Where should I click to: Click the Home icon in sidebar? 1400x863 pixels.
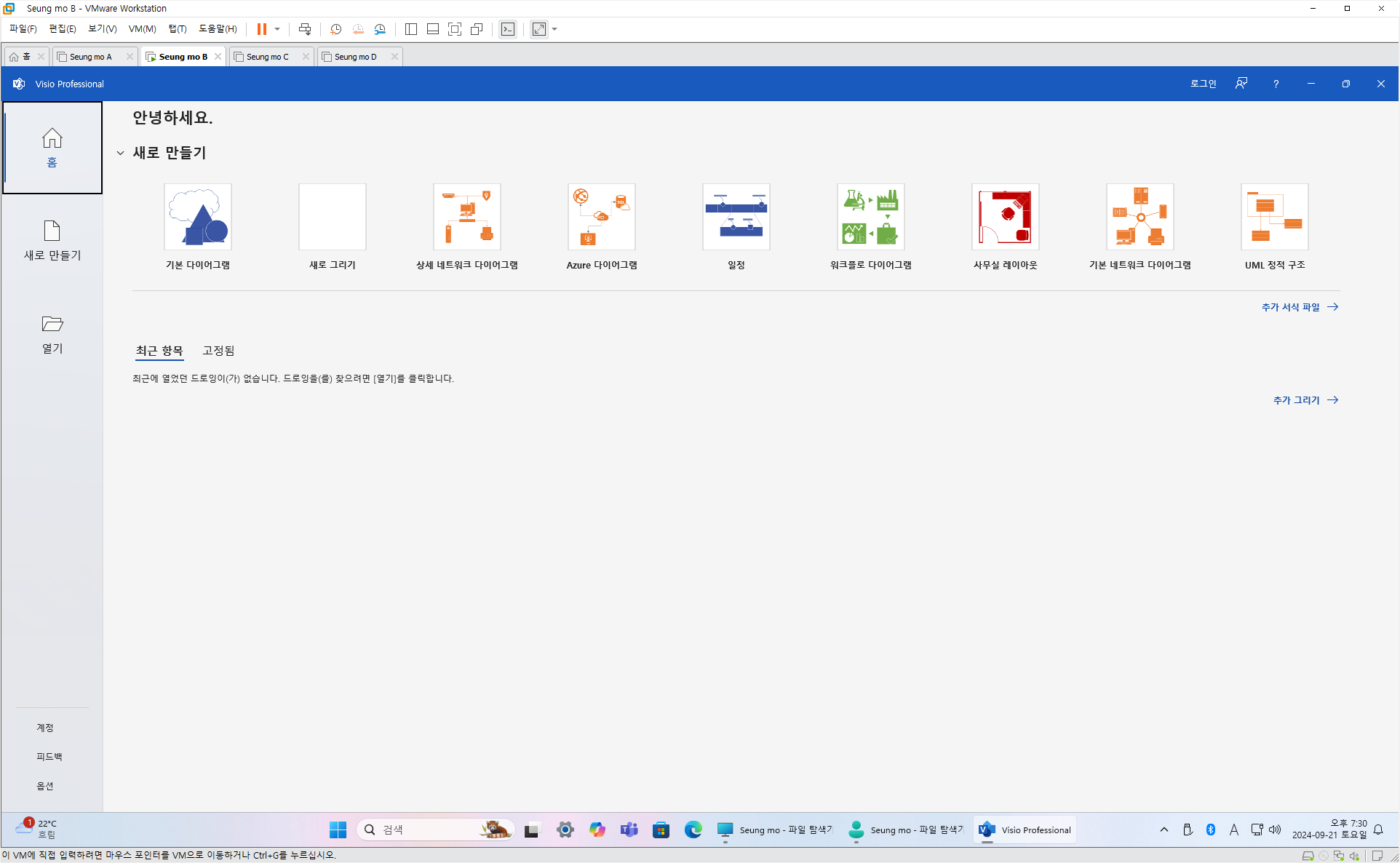[52, 138]
